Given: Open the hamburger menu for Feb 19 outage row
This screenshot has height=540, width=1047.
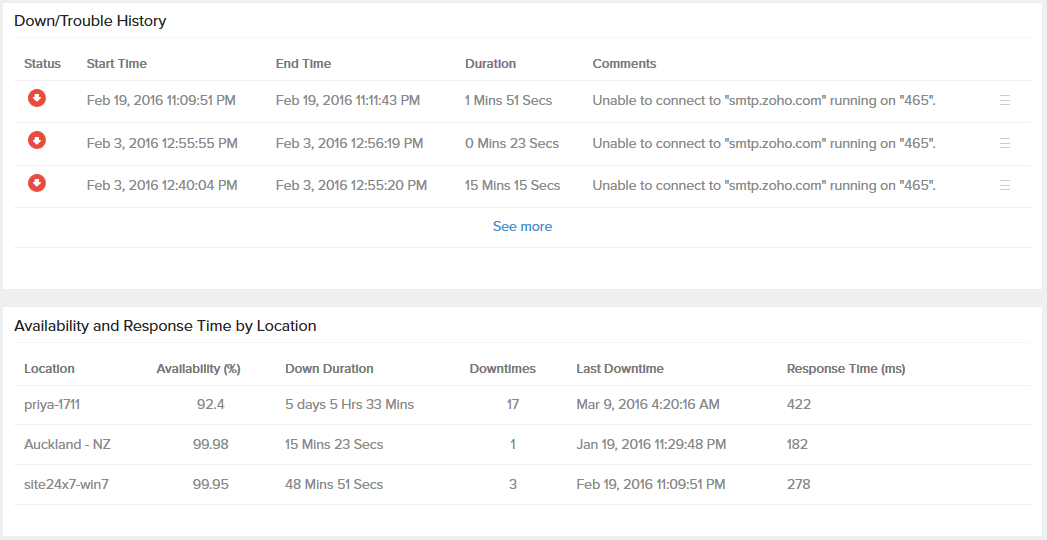Looking at the screenshot, I should [x=1005, y=100].
